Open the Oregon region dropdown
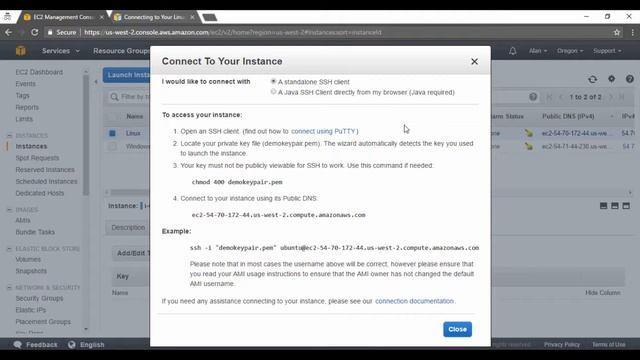 [x=570, y=51]
